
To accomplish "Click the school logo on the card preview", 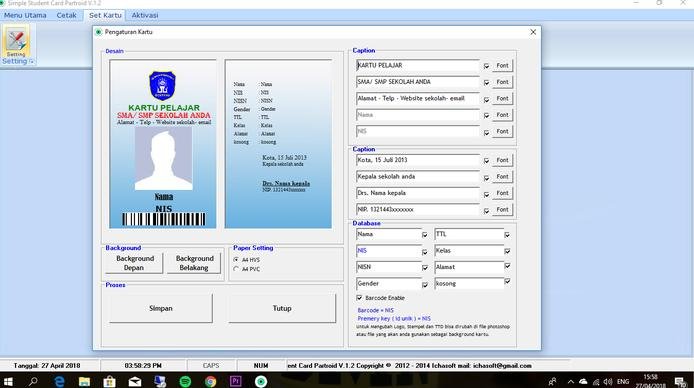I will point(162,85).
